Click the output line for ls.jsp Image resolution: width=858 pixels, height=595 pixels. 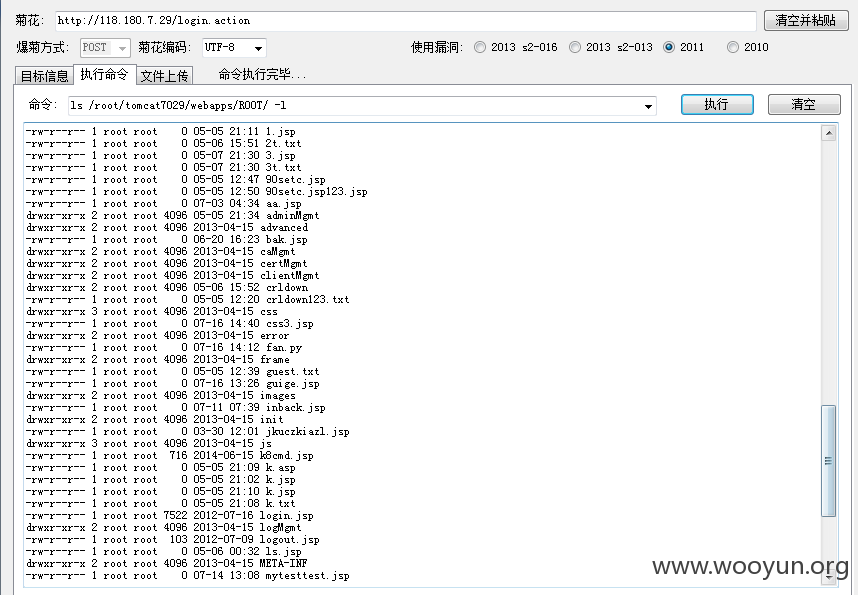[x=163, y=553]
